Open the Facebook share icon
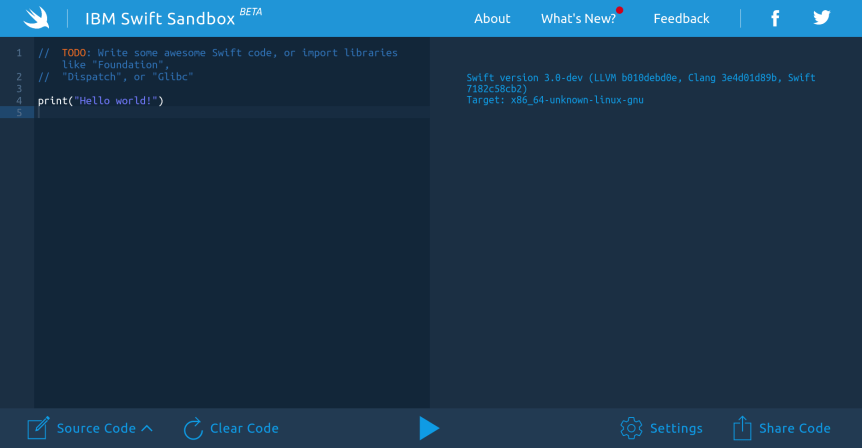 (775, 18)
